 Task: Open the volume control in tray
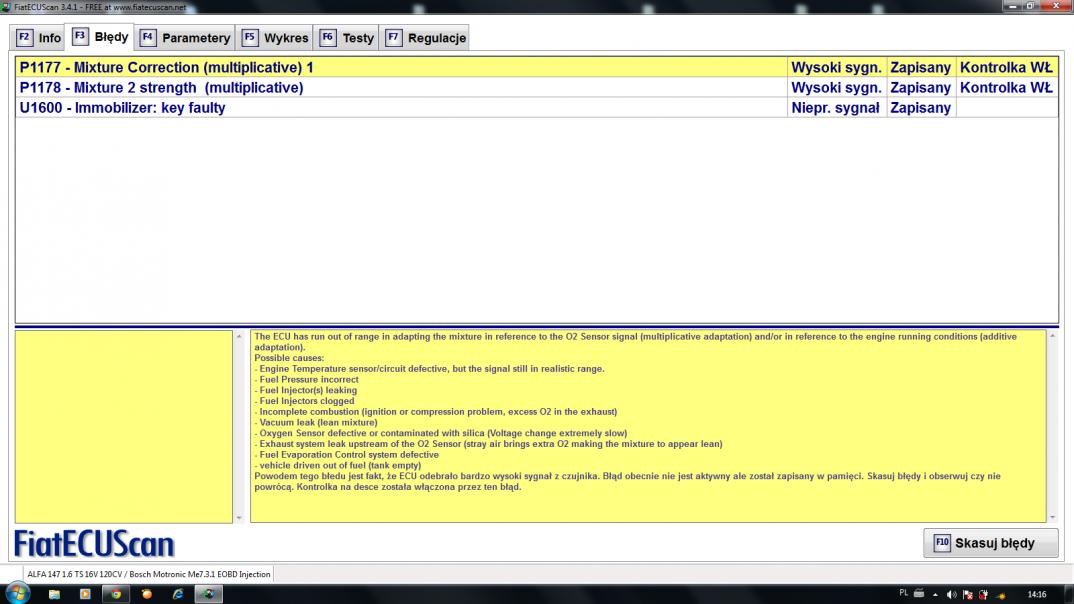pos(951,594)
